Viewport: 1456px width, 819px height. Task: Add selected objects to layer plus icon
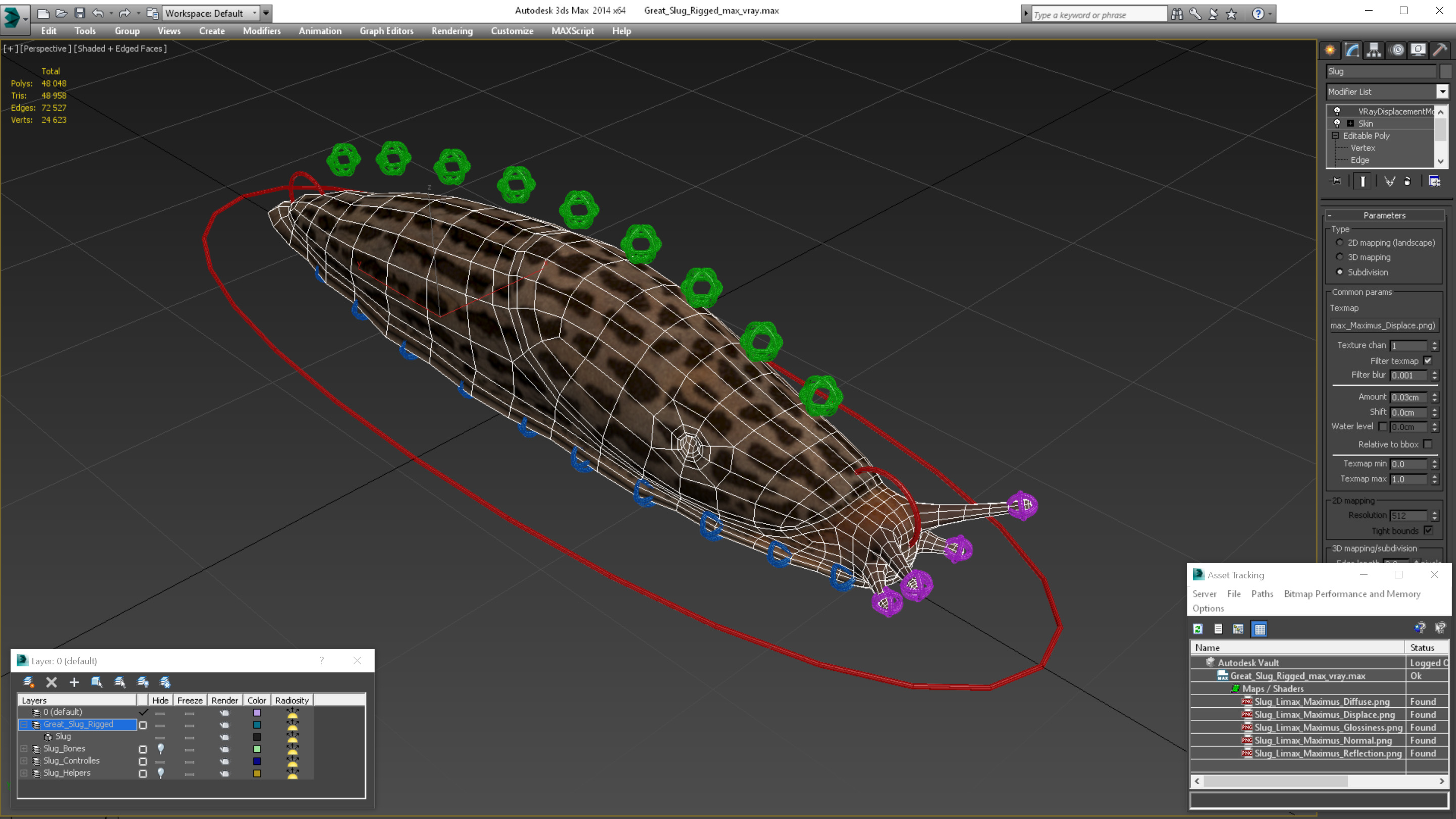[x=74, y=681]
